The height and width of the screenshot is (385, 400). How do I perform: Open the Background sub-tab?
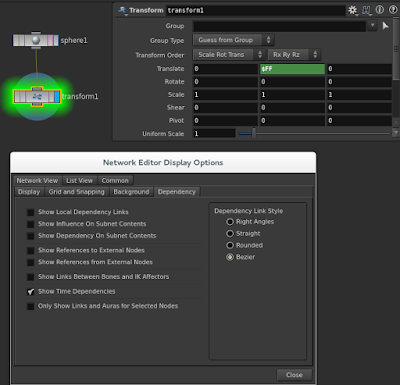pos(131,192)
